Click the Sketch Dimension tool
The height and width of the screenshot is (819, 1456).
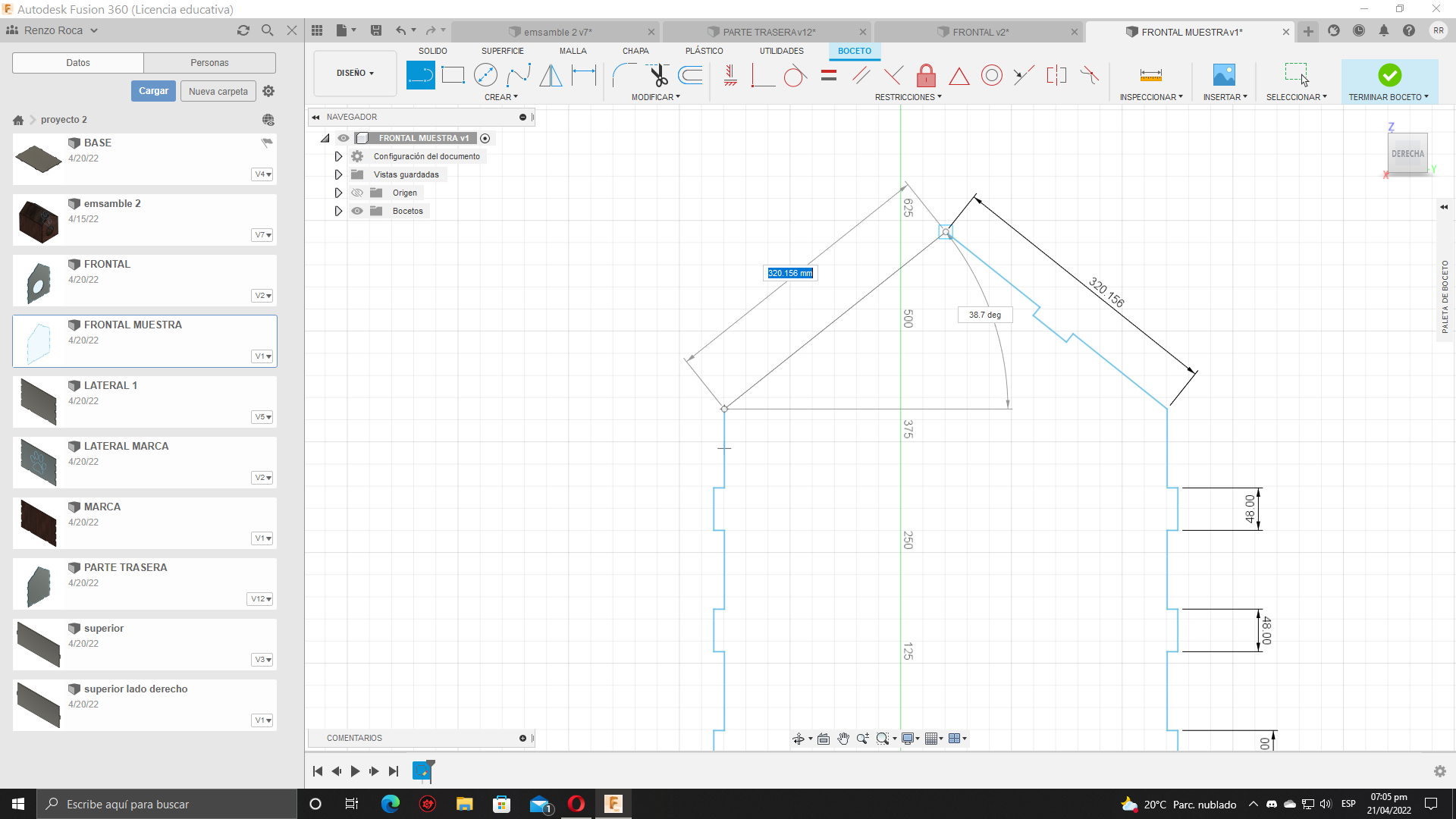coord(584,75)
